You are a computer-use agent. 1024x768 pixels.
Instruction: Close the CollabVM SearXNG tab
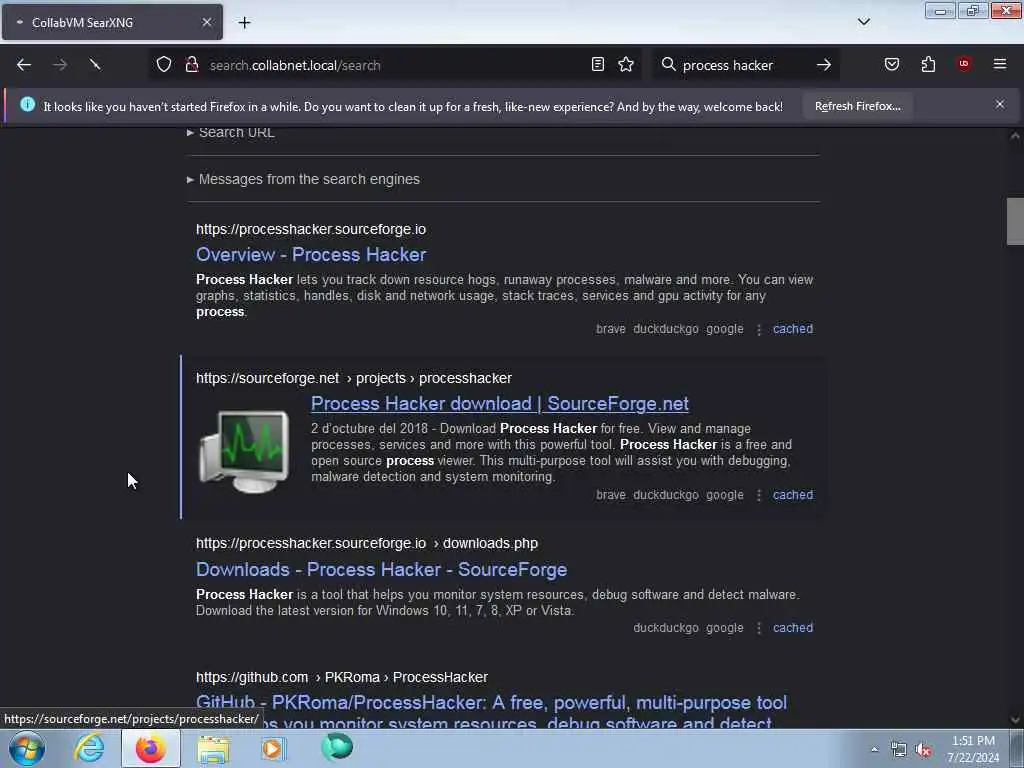(207, 22)
